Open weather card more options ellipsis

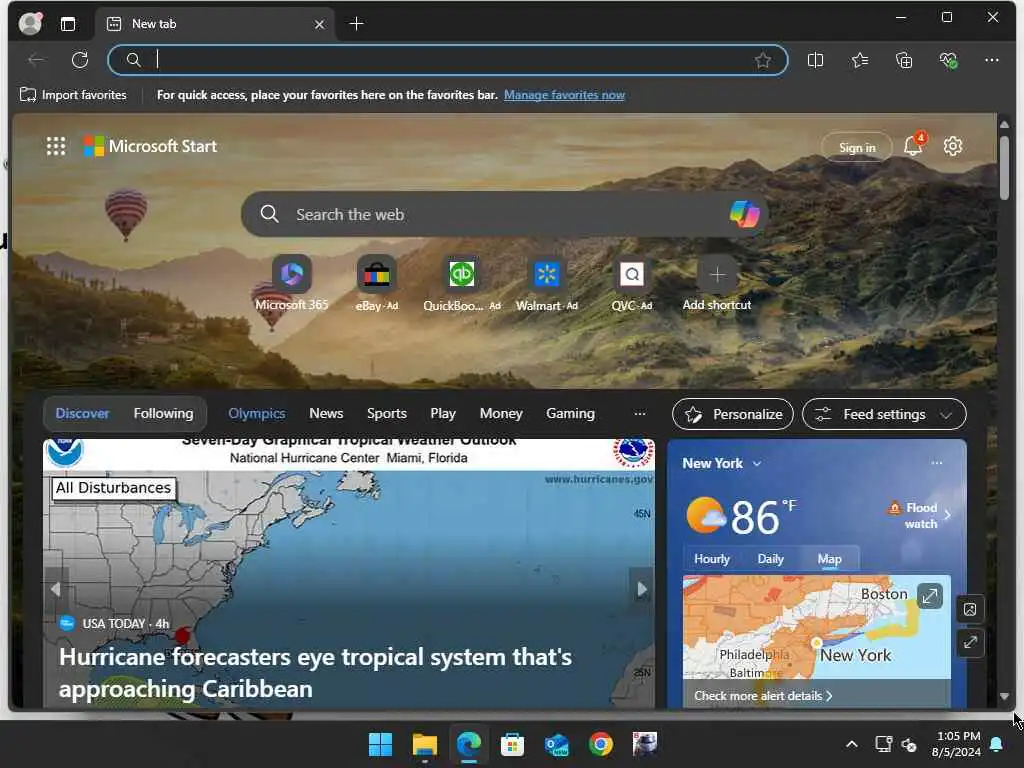pyautogui.click(x=936, y=463)
